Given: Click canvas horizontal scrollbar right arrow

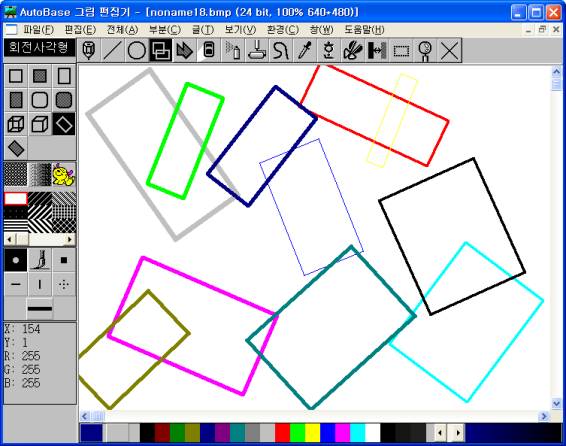Looking at the screenshot, I should 544,416.
